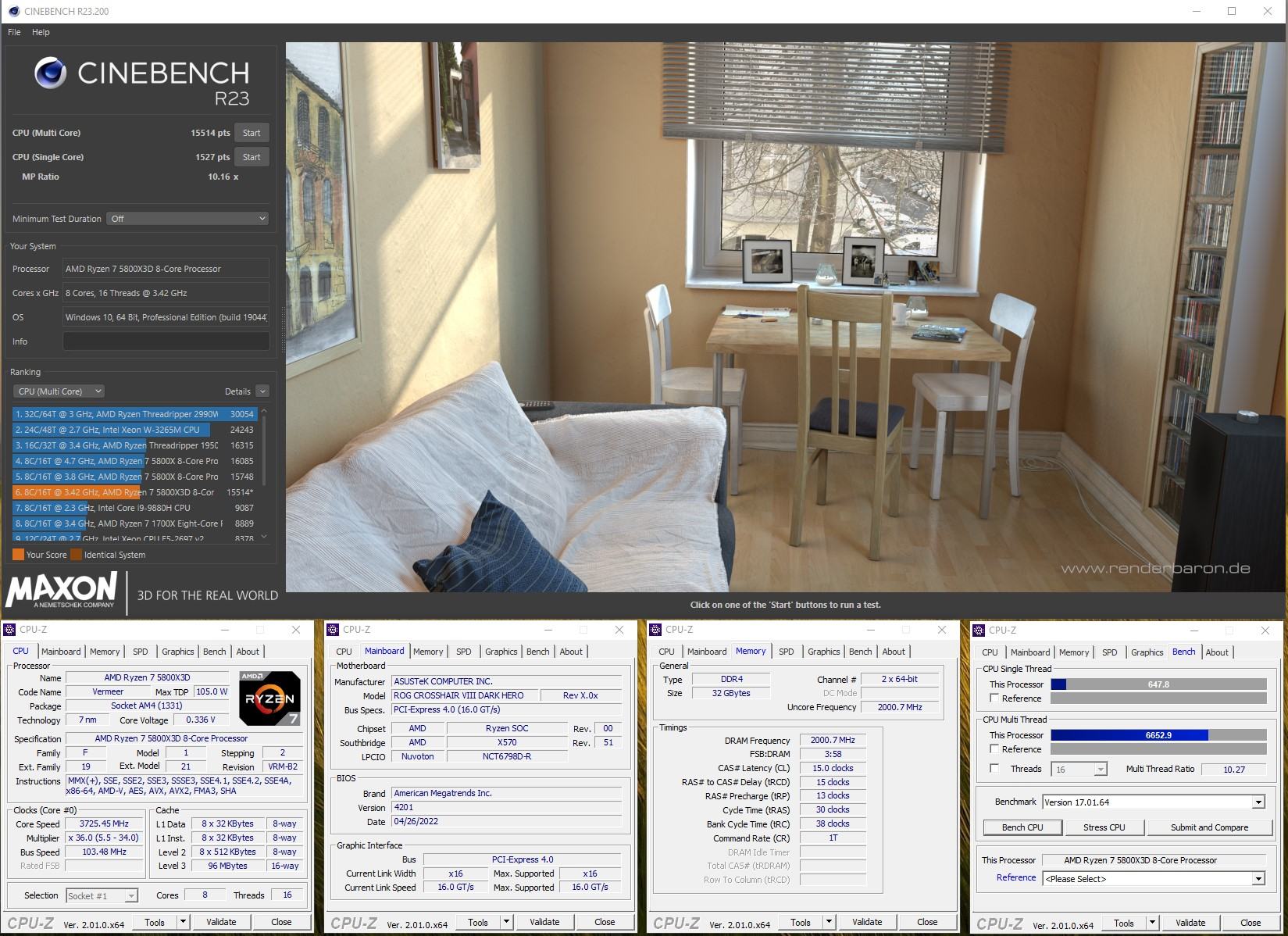The width and height of the screenshot is (1288, 936).
Task: Open the Socket #1 selection dropdown
Action: click(102, 896)
